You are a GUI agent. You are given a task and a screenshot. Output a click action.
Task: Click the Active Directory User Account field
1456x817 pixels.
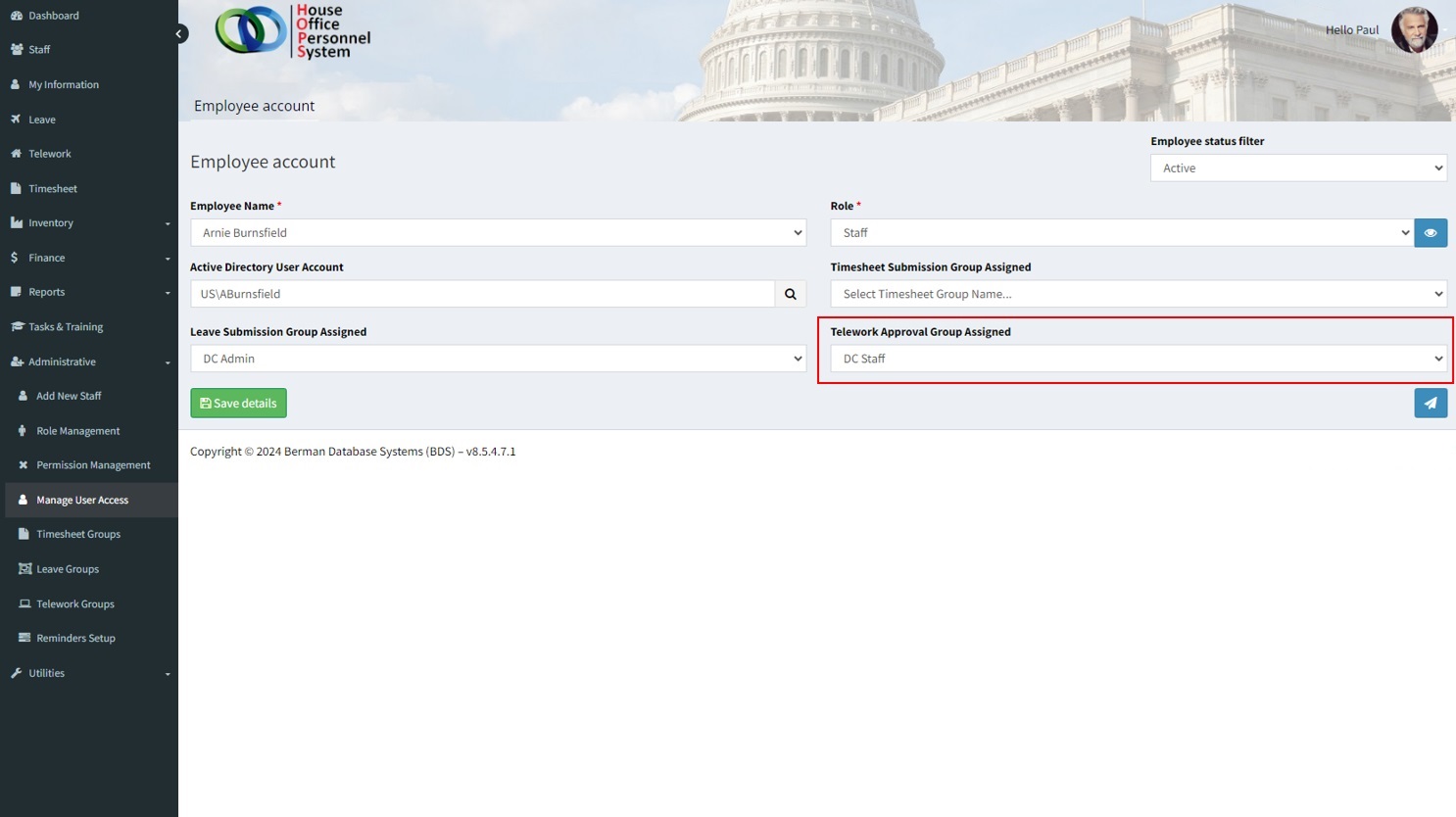pos(482,294)
